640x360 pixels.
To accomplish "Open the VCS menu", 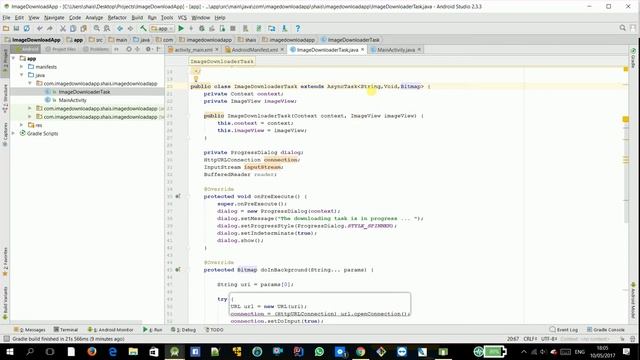I will tap(182, 18).
